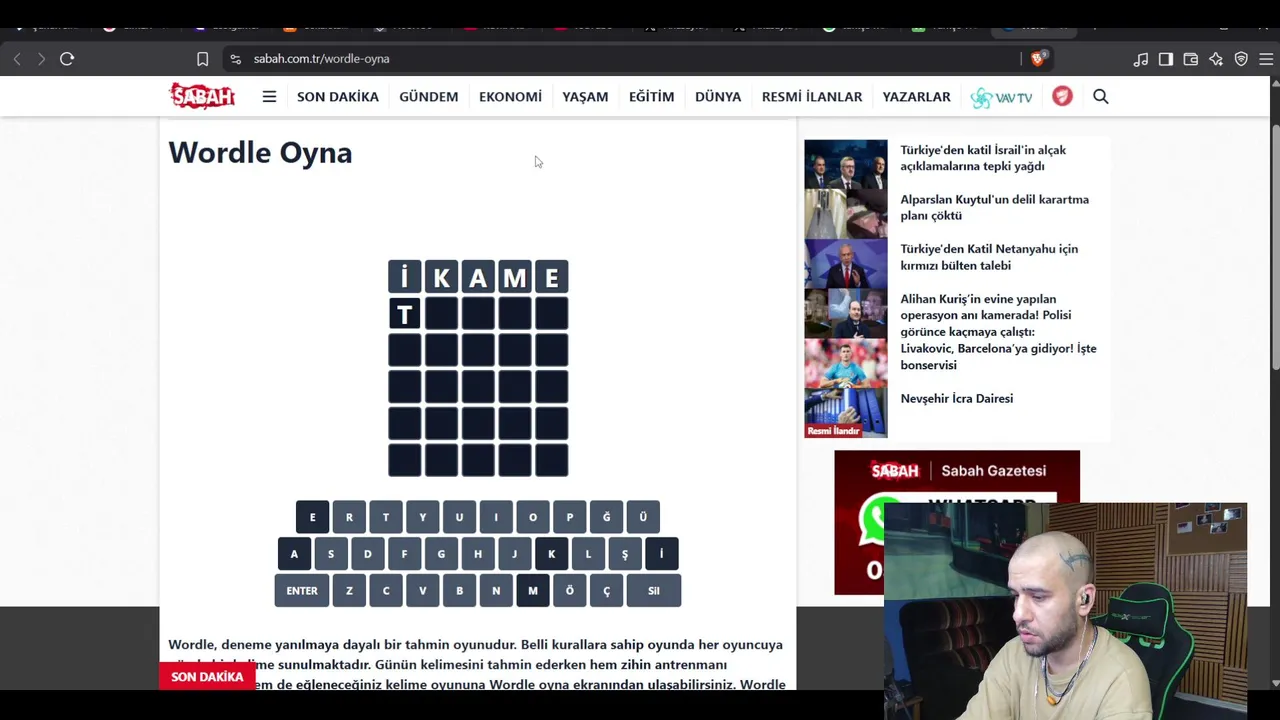The height and width of the screenshot is (720, 1280).
Task: Go back using the browser back arrow
Action: click(x=17, y=59)
